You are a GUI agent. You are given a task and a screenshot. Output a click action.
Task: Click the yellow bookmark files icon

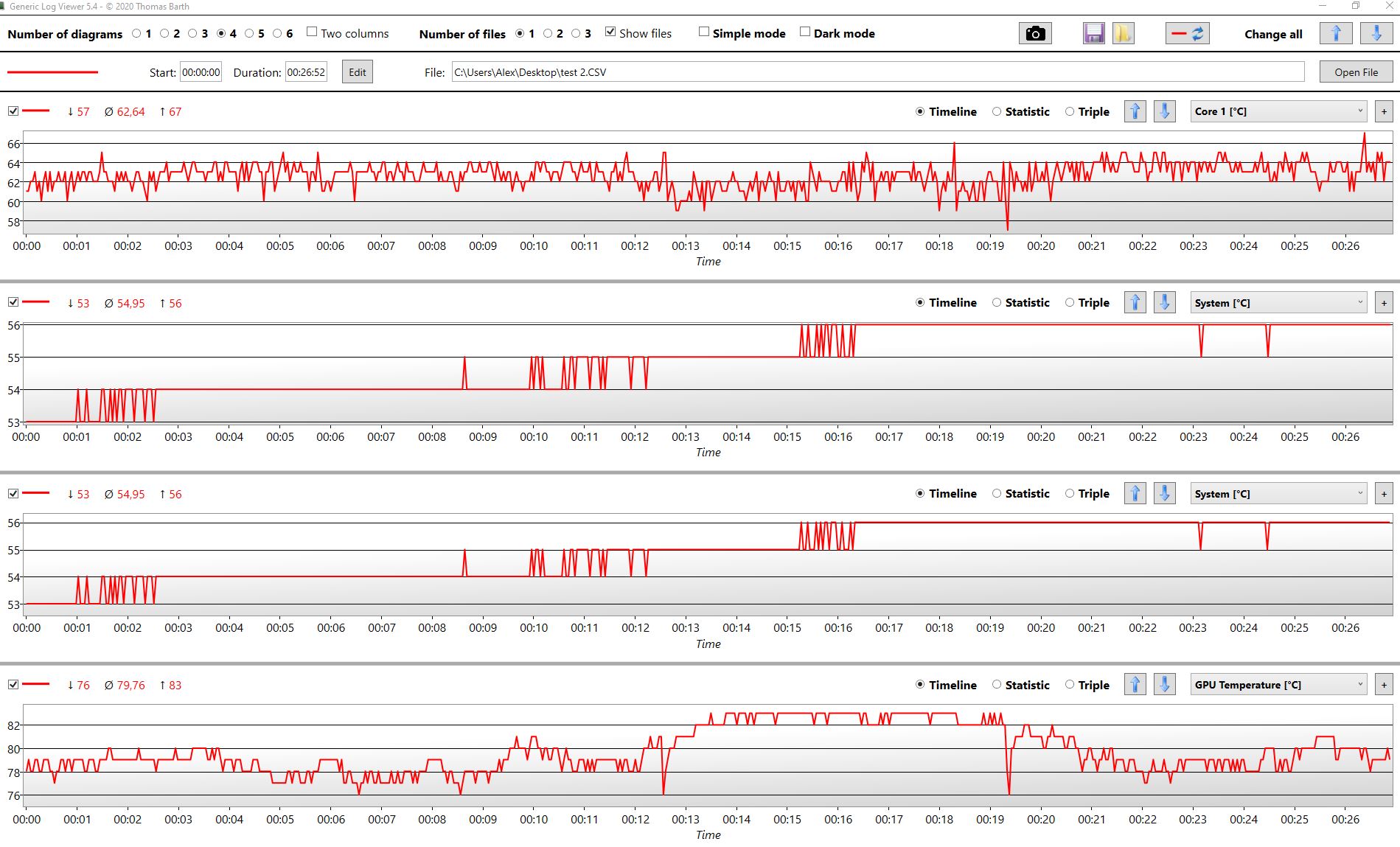point(1123,34)
